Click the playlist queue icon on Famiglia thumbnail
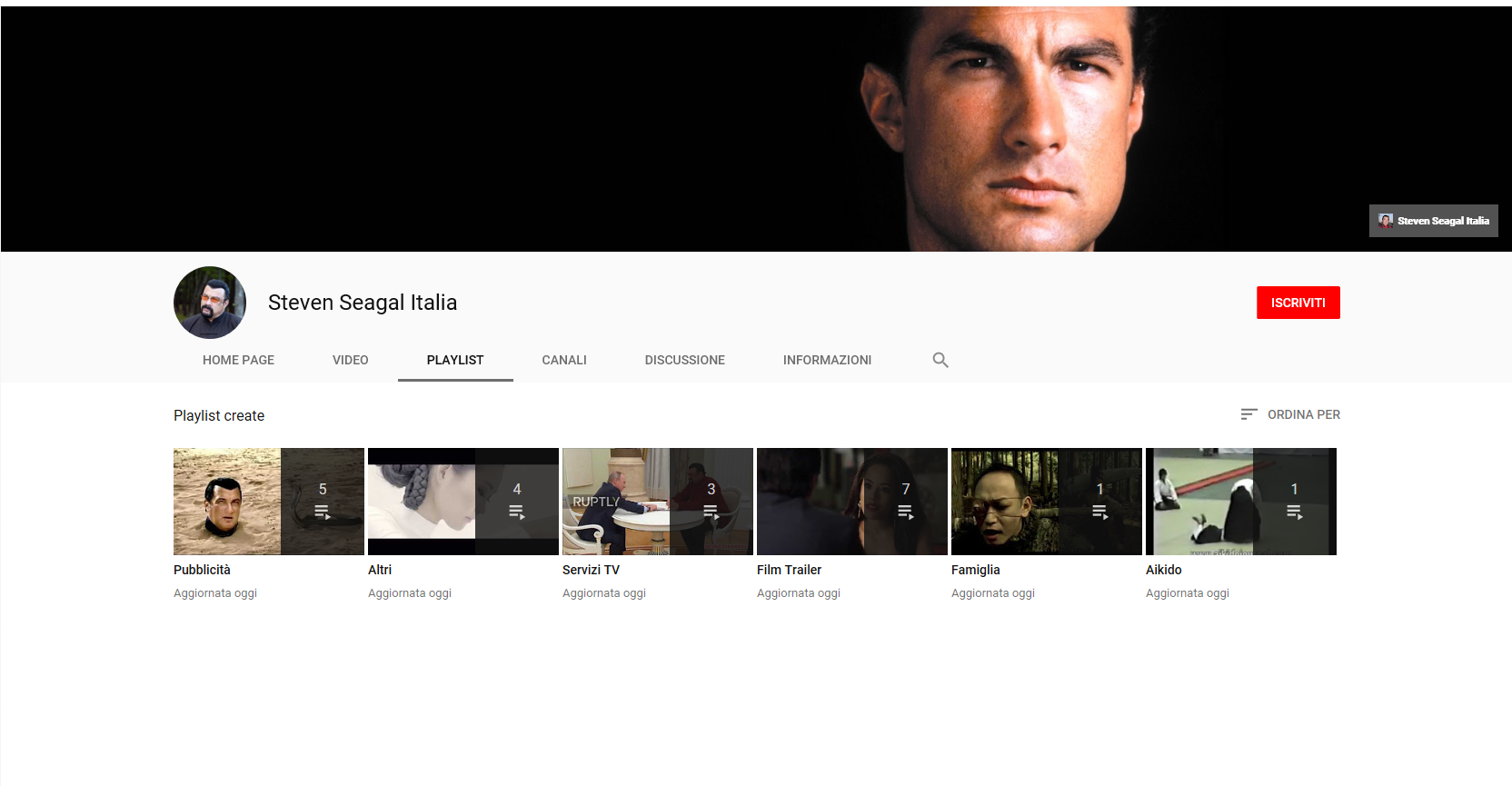Screen dimensions: 1512x786 [1100, 512]
